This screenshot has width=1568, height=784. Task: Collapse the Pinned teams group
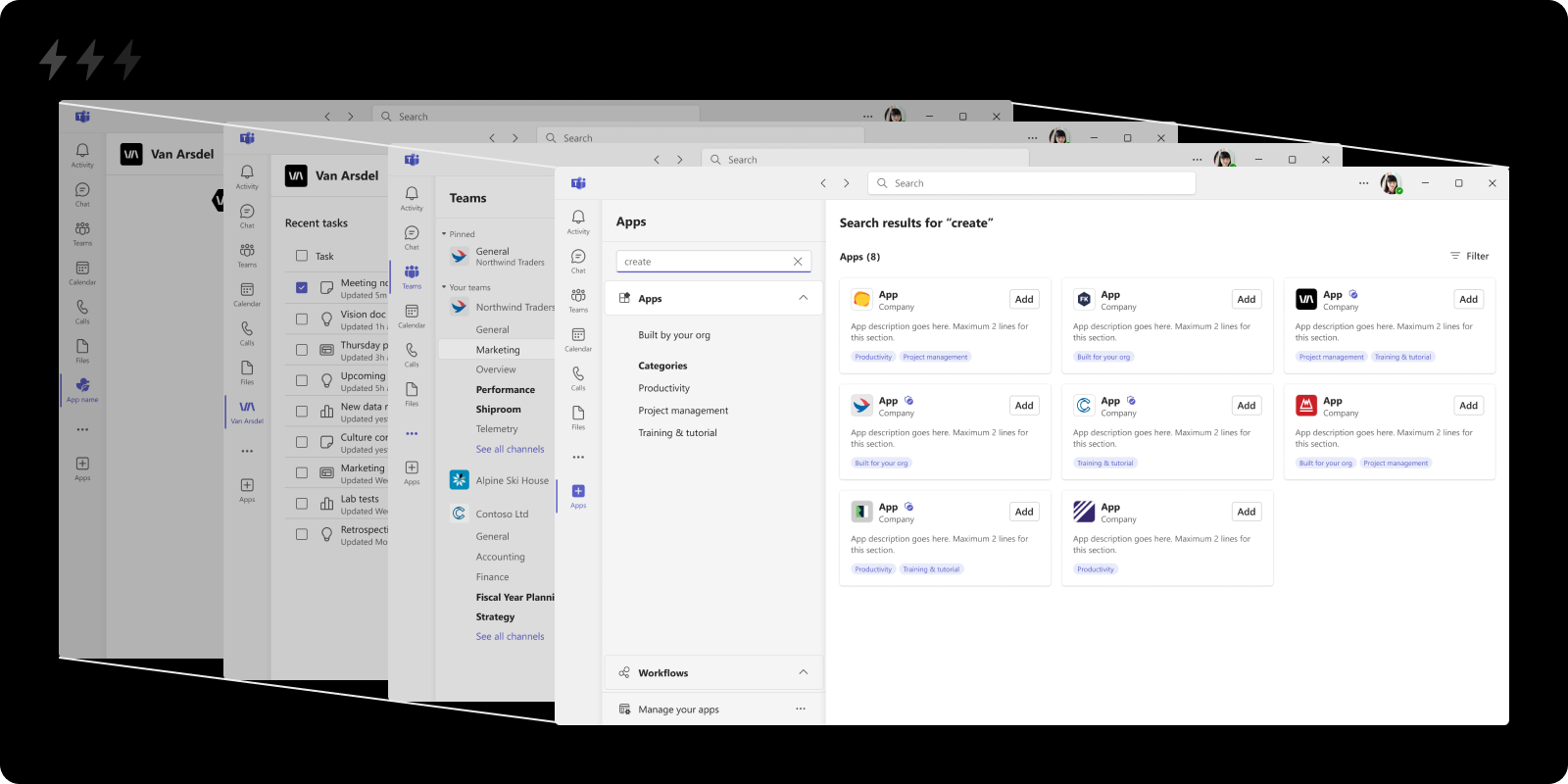pos(444,234)
